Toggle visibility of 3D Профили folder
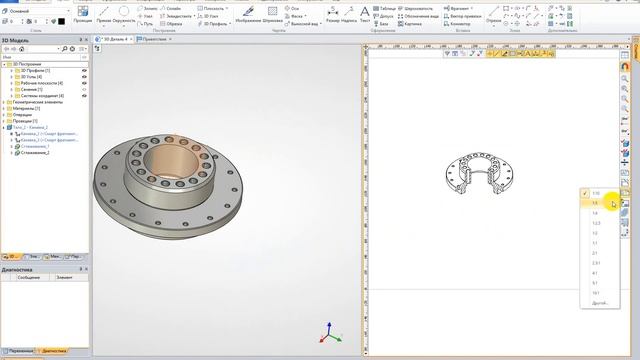 point(84,71)
